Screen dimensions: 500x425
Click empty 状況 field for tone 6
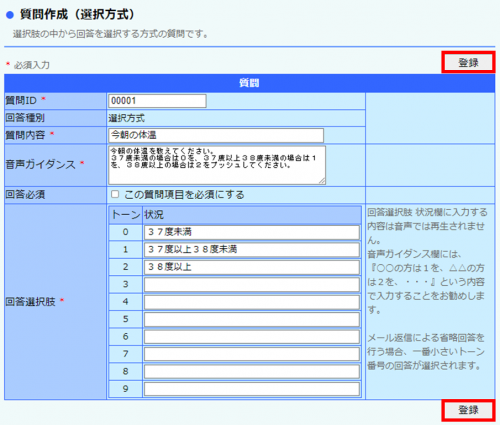[252, 337]
